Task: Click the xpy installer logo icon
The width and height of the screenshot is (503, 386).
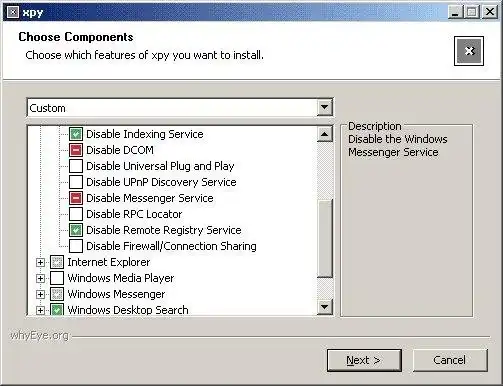Action: [x=469, y=51]
